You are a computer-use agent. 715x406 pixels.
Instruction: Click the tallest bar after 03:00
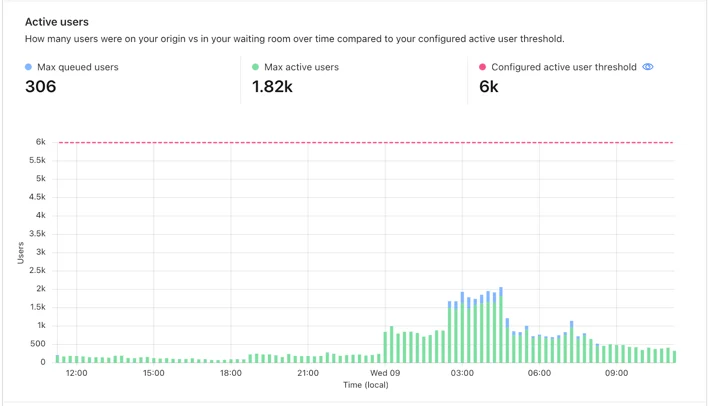click(x=501, y=325)
